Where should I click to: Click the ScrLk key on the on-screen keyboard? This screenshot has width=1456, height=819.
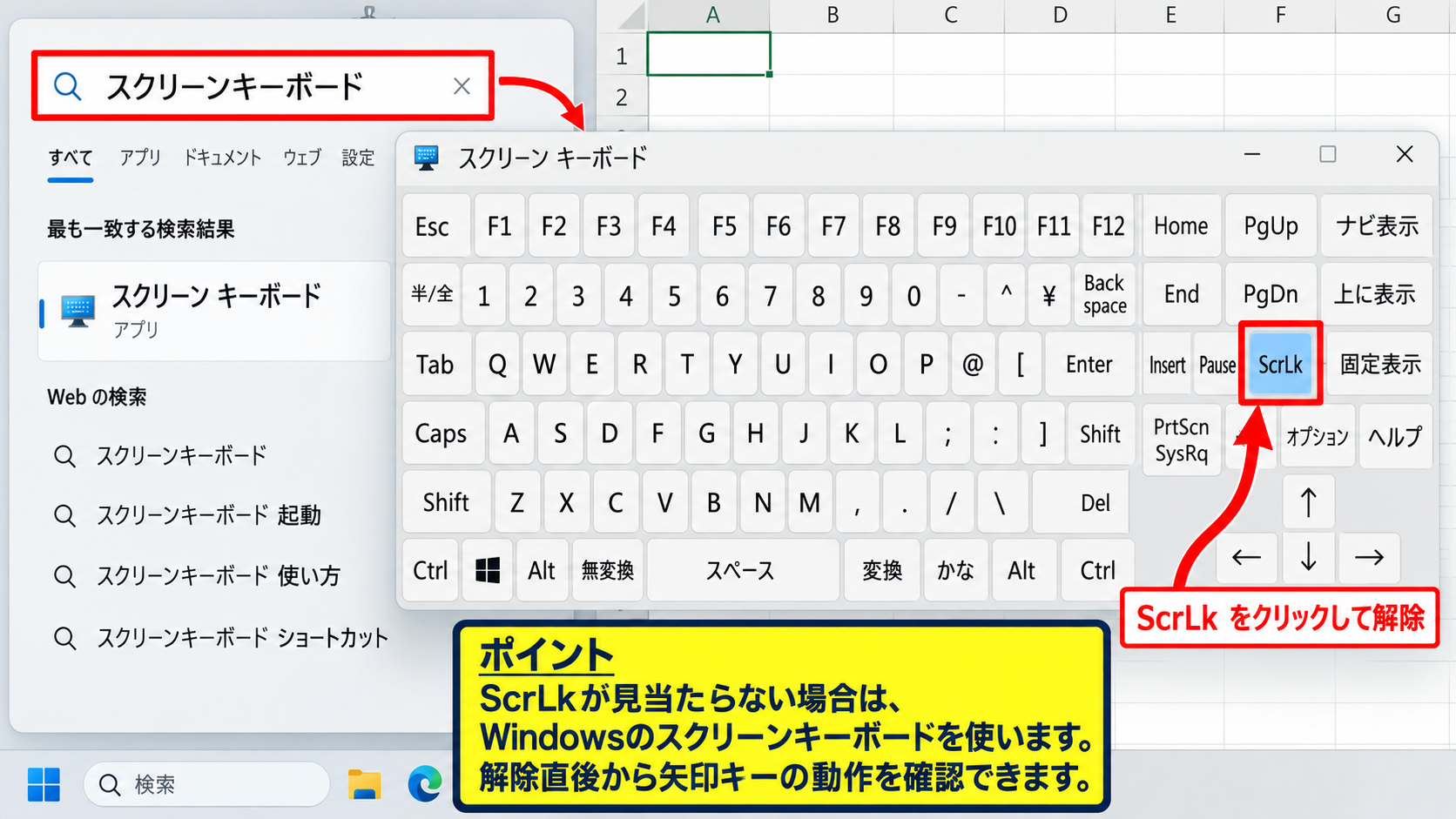coord(1280,364)
